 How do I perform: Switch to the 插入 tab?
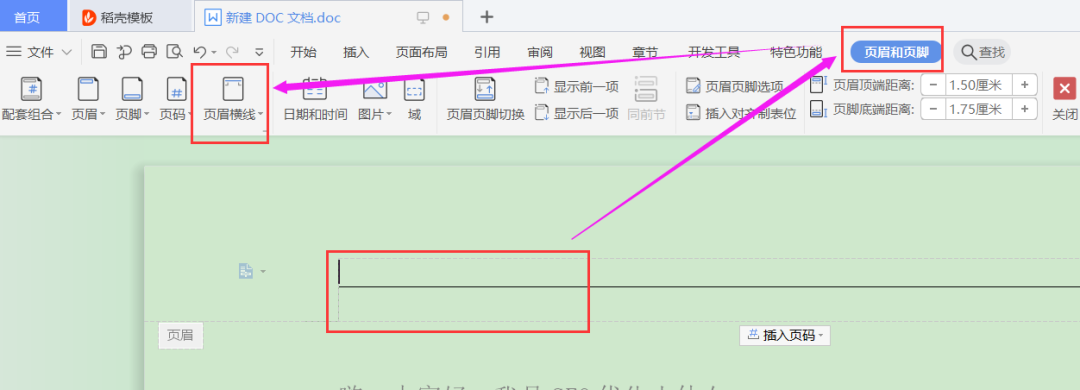tap(356, 52)
